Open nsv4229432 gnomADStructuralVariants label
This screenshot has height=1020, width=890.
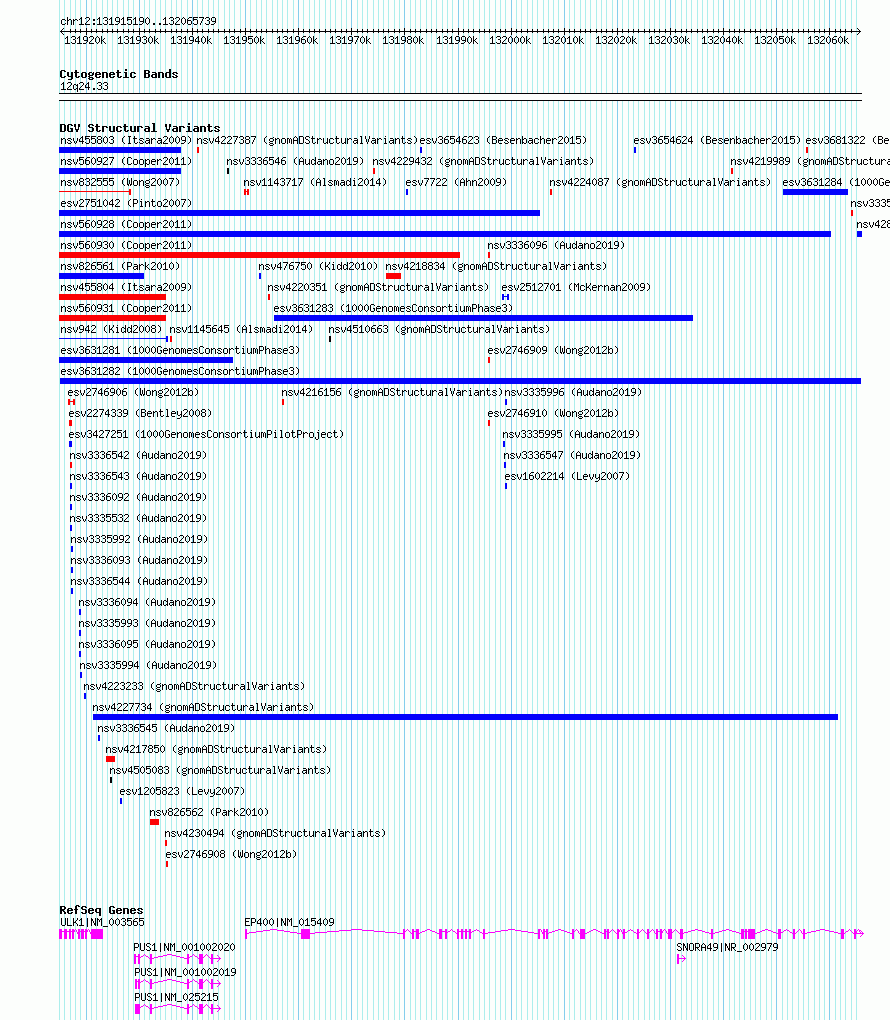(483, 161)
